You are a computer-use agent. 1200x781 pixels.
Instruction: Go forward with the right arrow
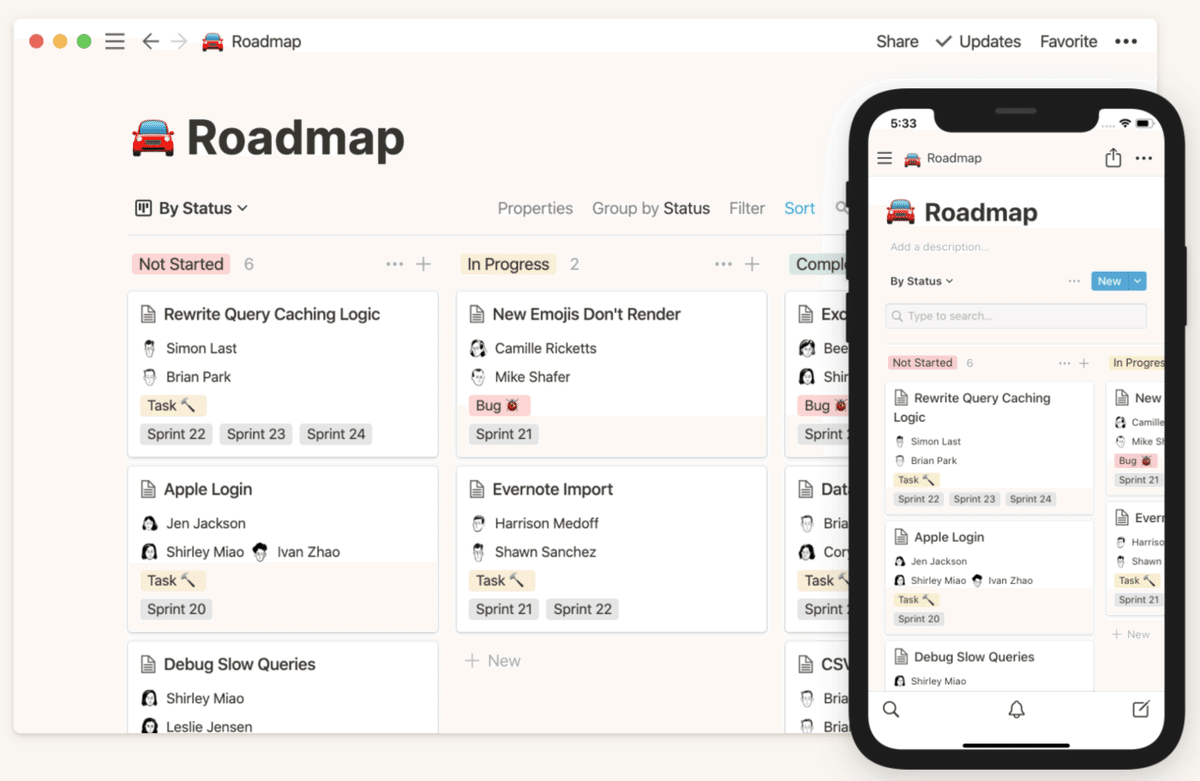[179, 41]
